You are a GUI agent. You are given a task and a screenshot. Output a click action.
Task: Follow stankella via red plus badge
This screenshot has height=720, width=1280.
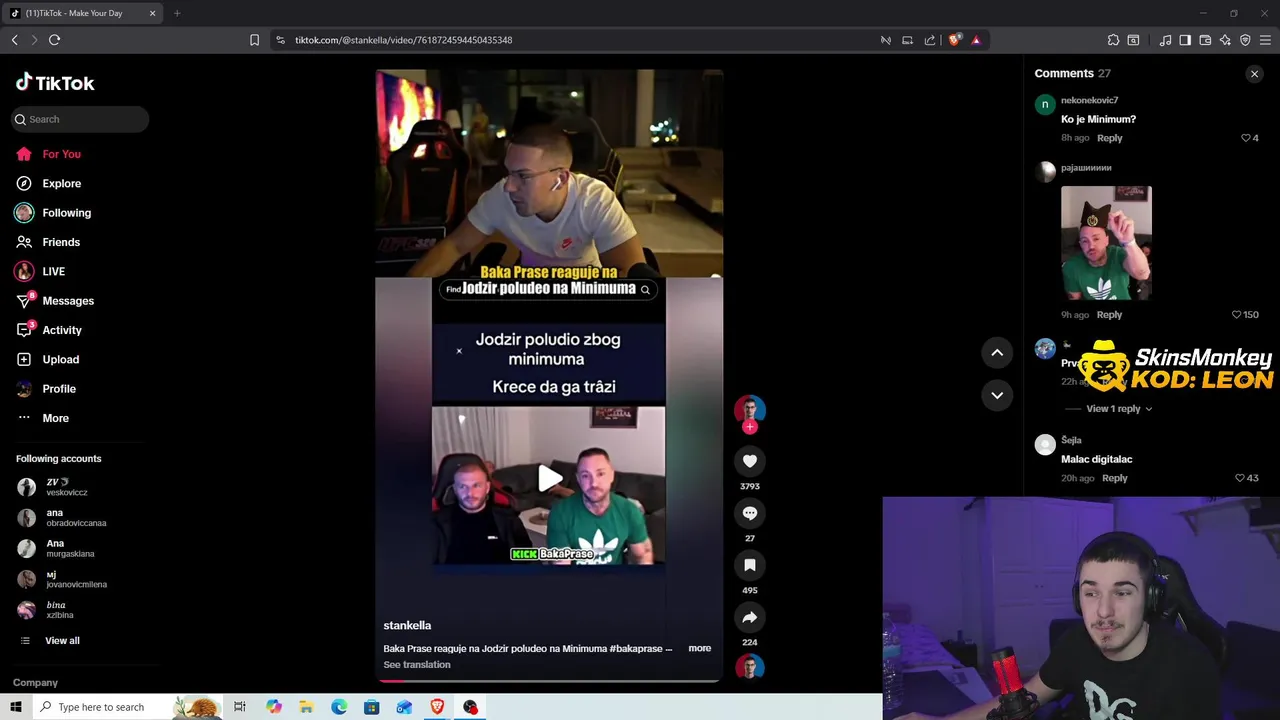pos(750,427)
